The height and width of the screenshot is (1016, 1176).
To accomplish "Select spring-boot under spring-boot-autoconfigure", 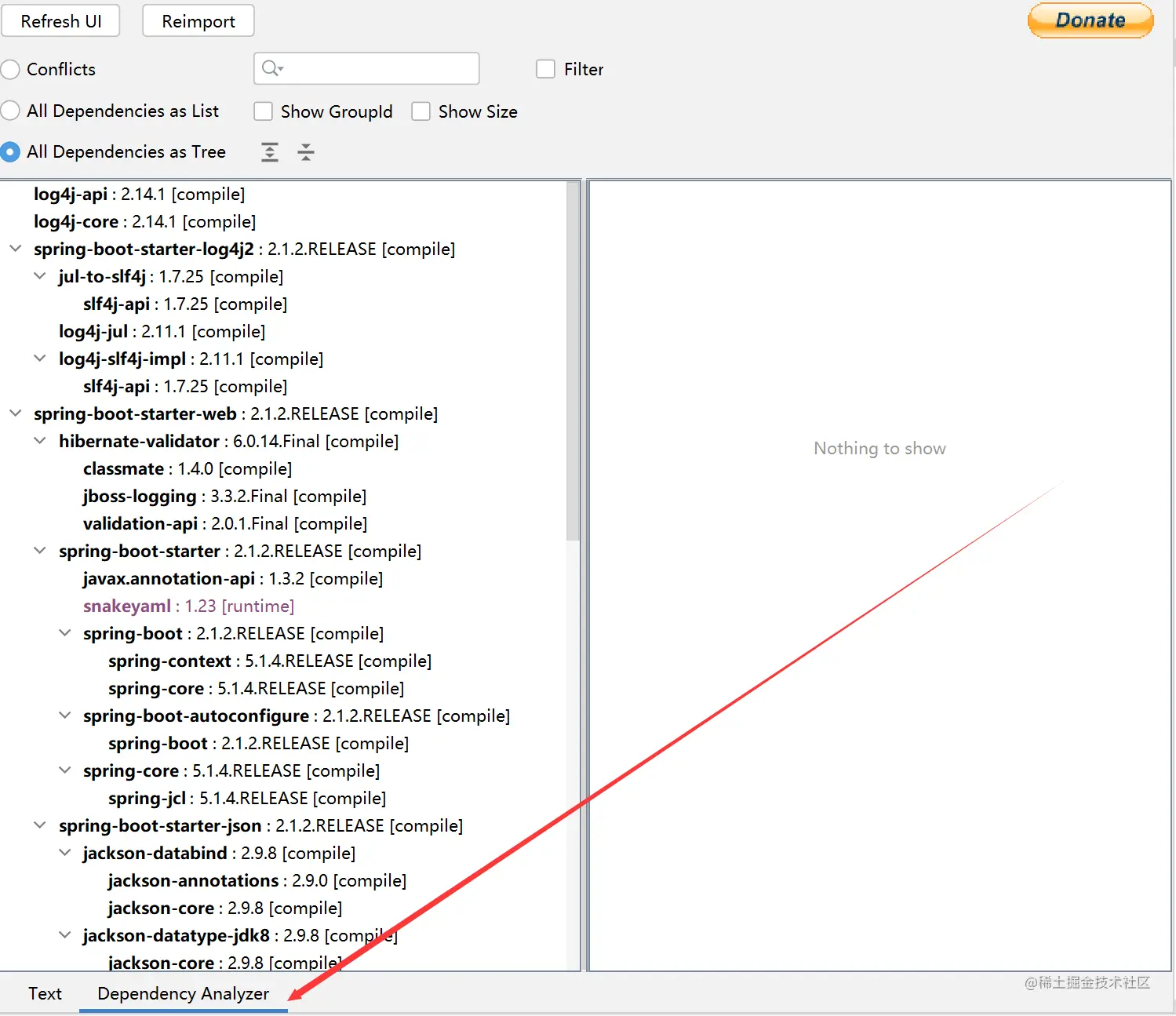I will (x=259, y=743).
